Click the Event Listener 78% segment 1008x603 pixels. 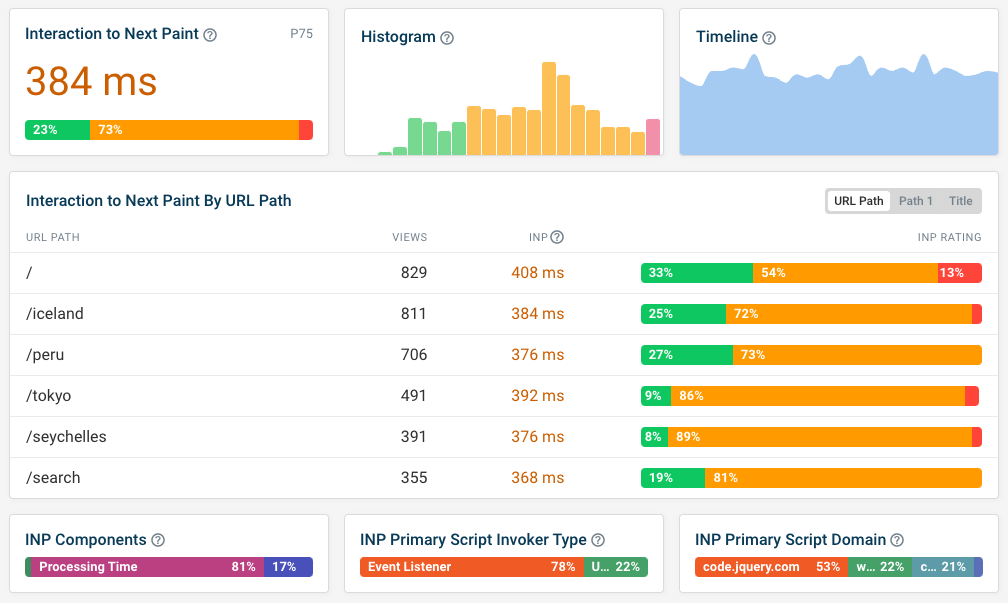472,567
